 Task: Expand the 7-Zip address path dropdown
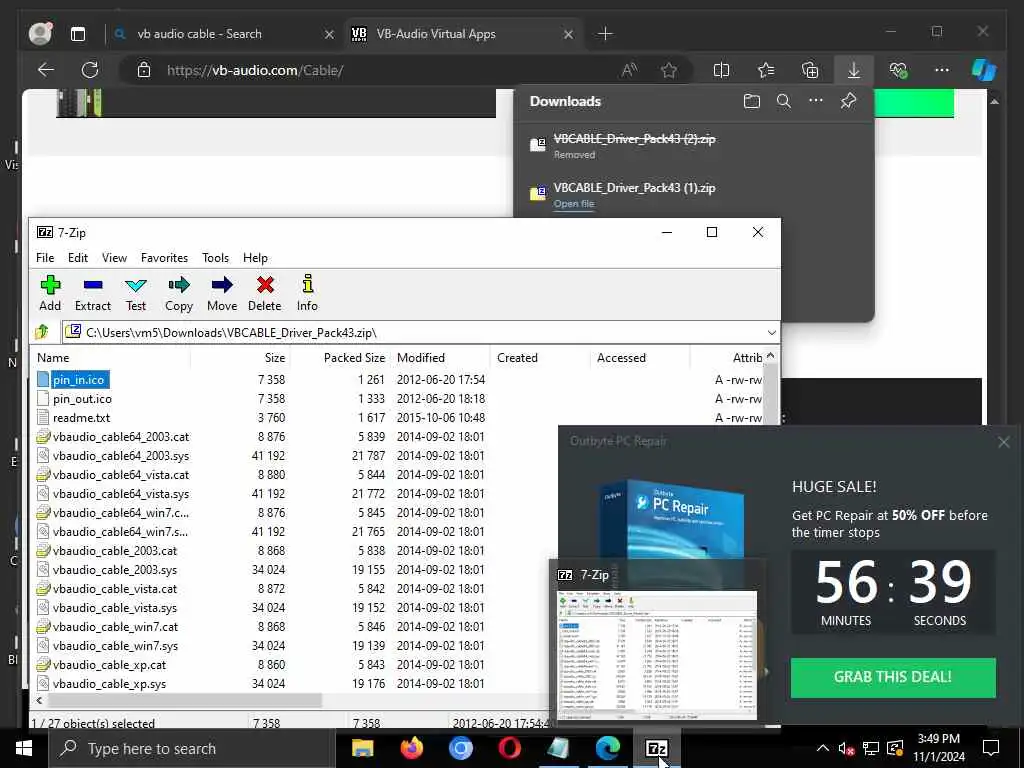[771, 332]
